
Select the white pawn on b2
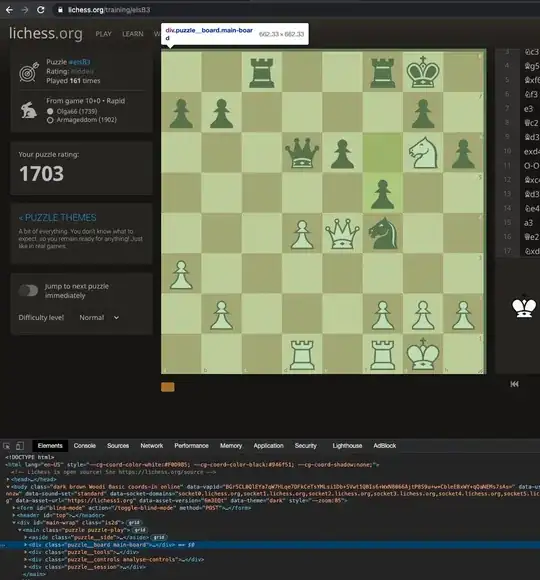[x=222, y=315]
